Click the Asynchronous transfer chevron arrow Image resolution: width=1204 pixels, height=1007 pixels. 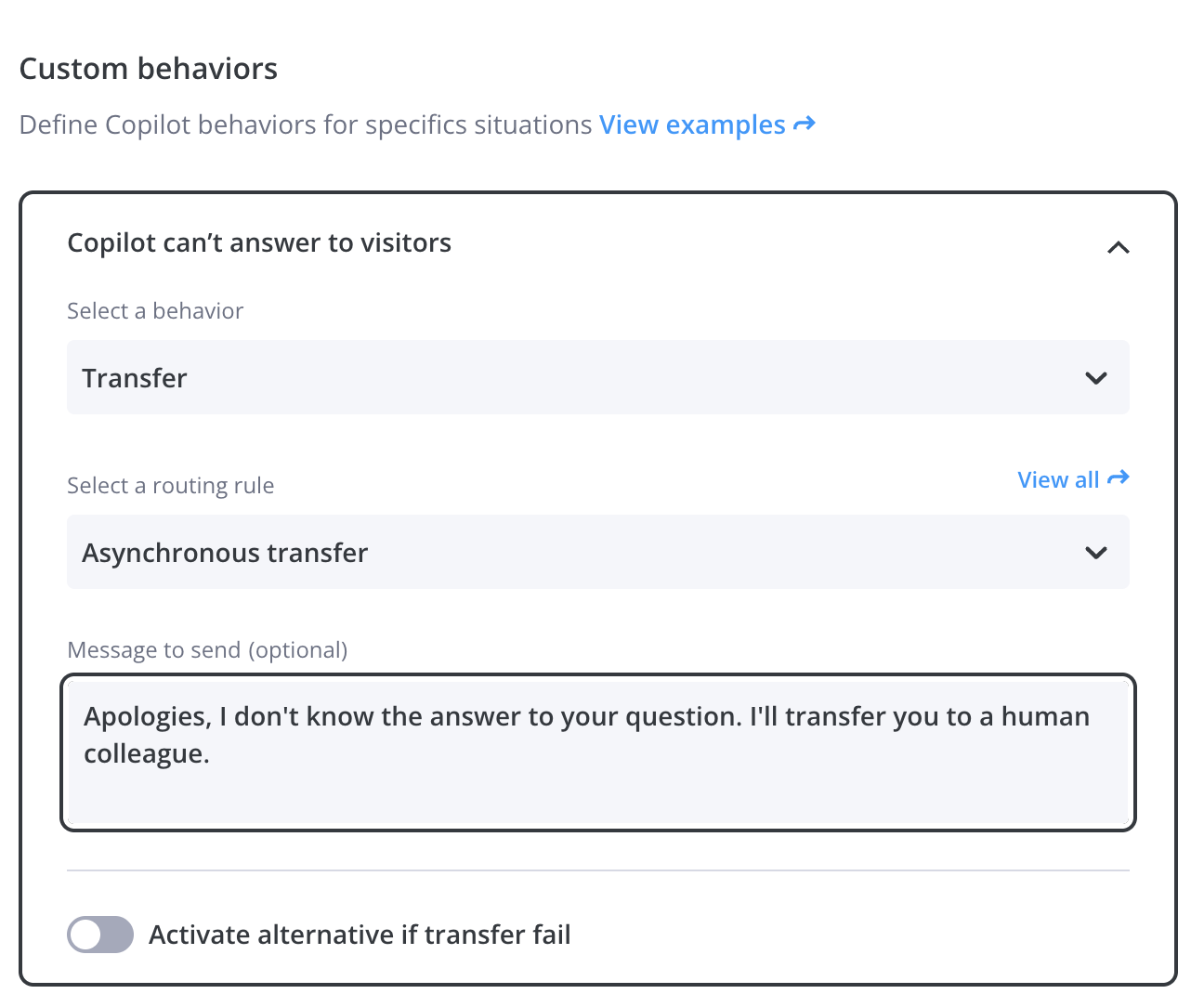tap(1096, 553)
